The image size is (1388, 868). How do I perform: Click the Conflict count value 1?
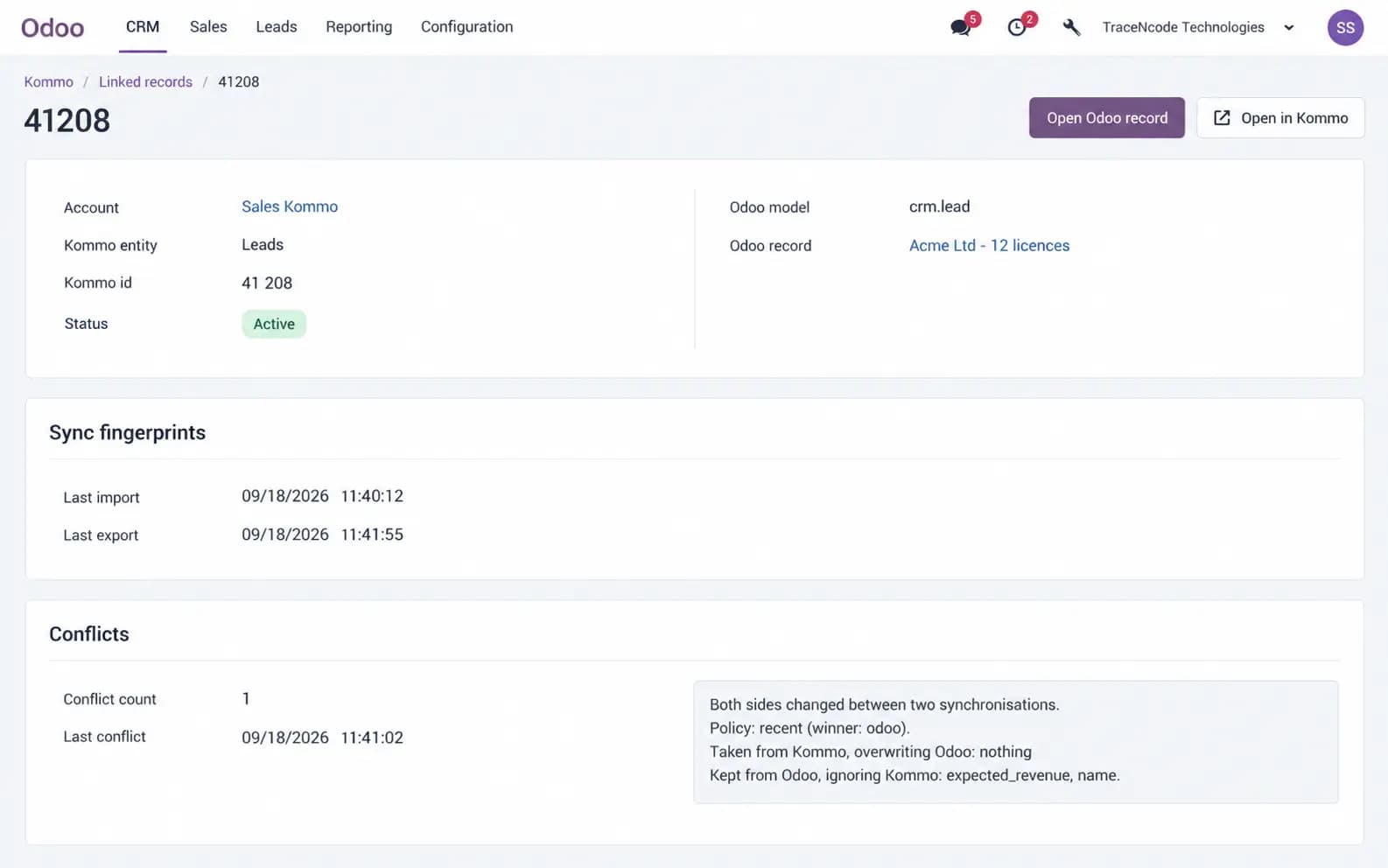click(x=246, y=699)
